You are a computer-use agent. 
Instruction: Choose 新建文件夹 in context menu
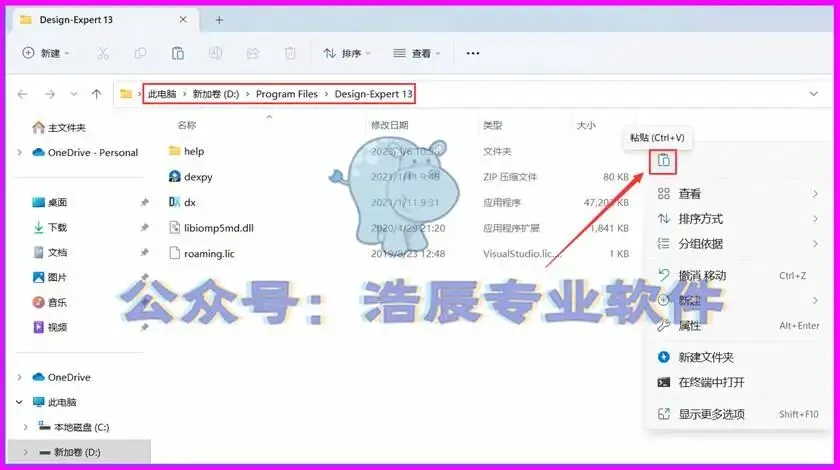(738, 357)
